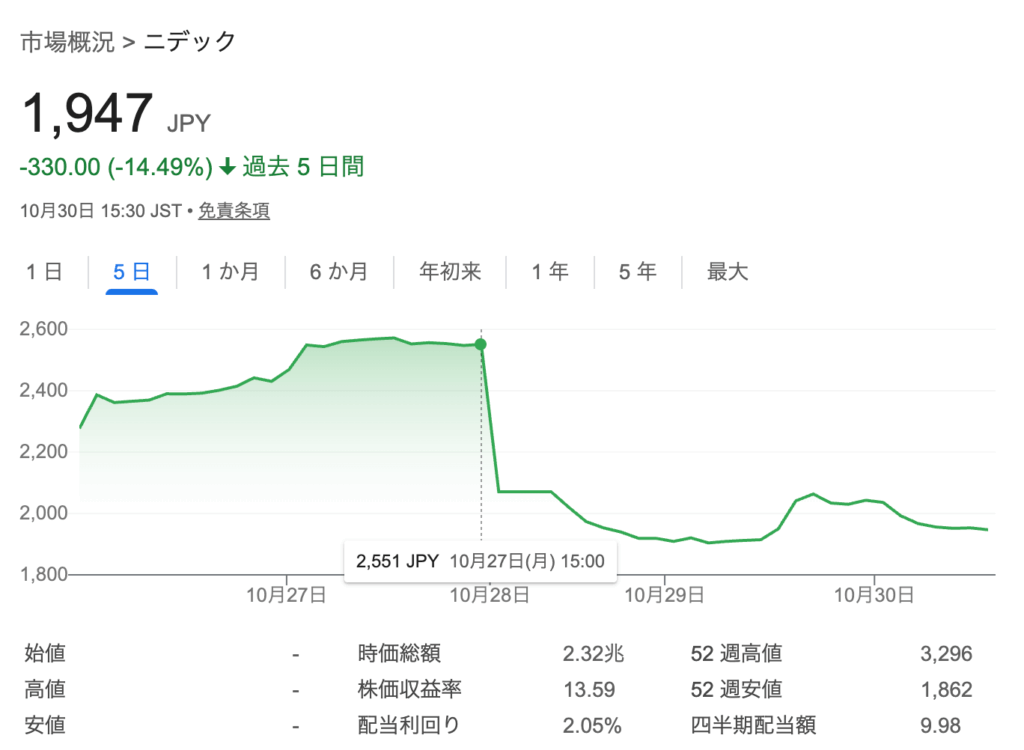Click the 時価総額 market cap label

tap(399, 655)
